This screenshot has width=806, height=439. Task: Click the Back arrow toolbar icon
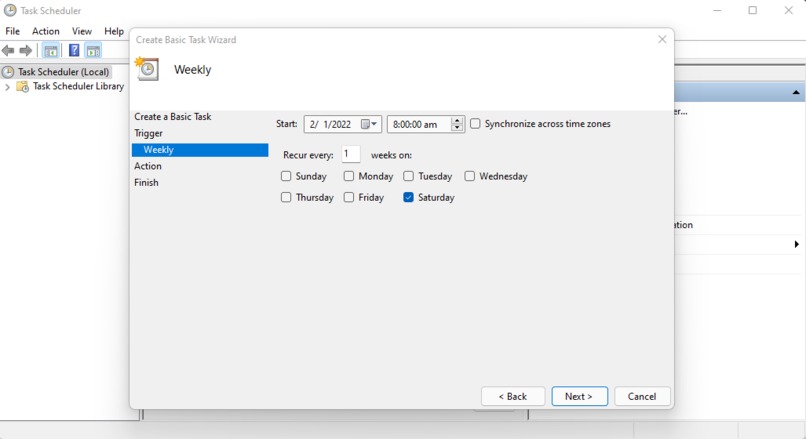click(8, 50)
